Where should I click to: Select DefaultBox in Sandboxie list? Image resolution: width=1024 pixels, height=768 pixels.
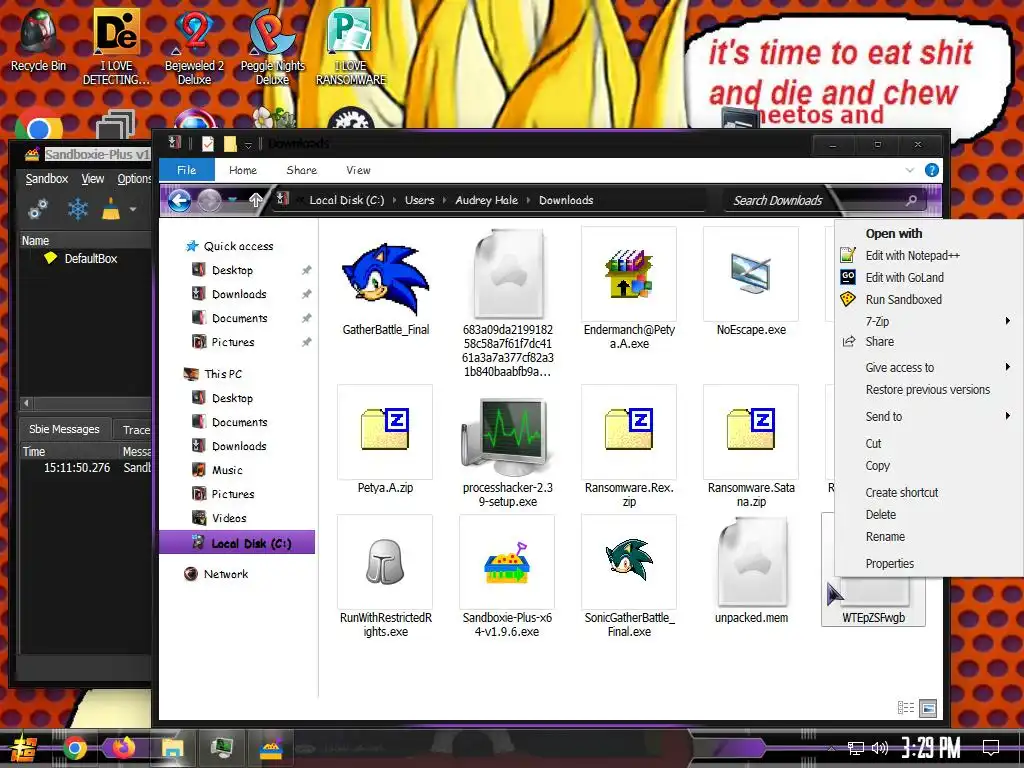click(90, 259)
